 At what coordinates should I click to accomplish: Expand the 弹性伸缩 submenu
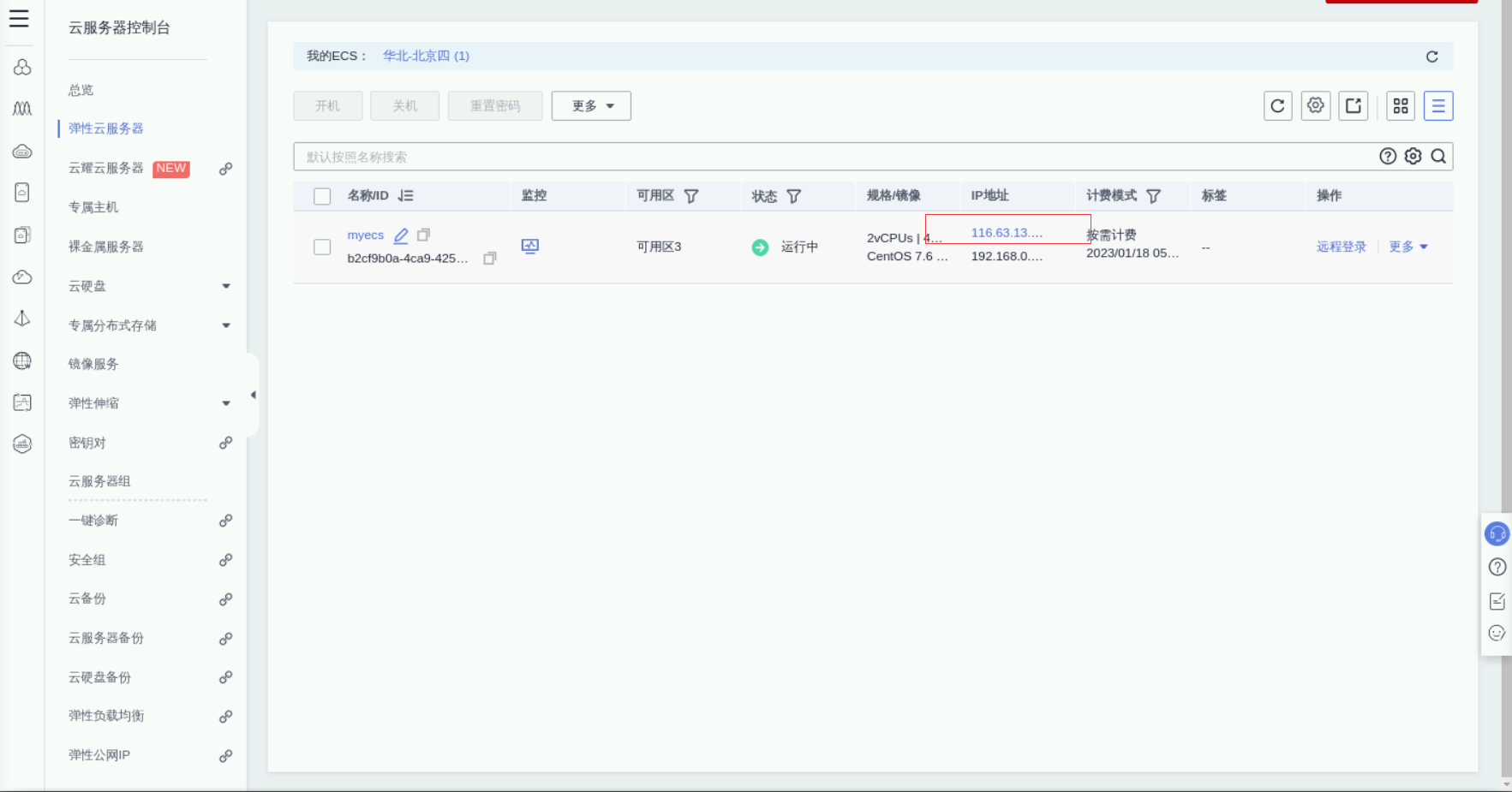pyautogui.click(x=226, y=403)
